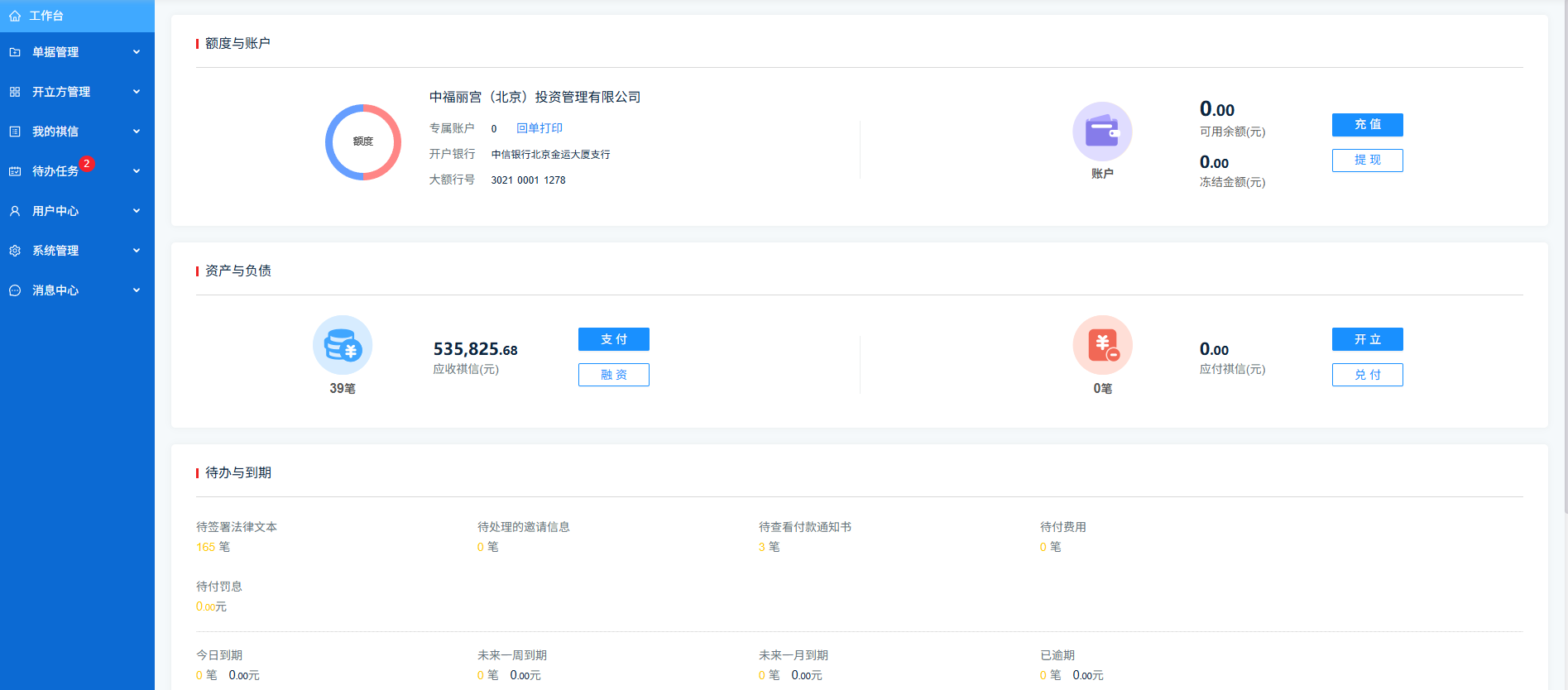Click the 165 pending legal documents count
Image resolution: width=1568 pixels, height=690 pixels.
point(205,547)
